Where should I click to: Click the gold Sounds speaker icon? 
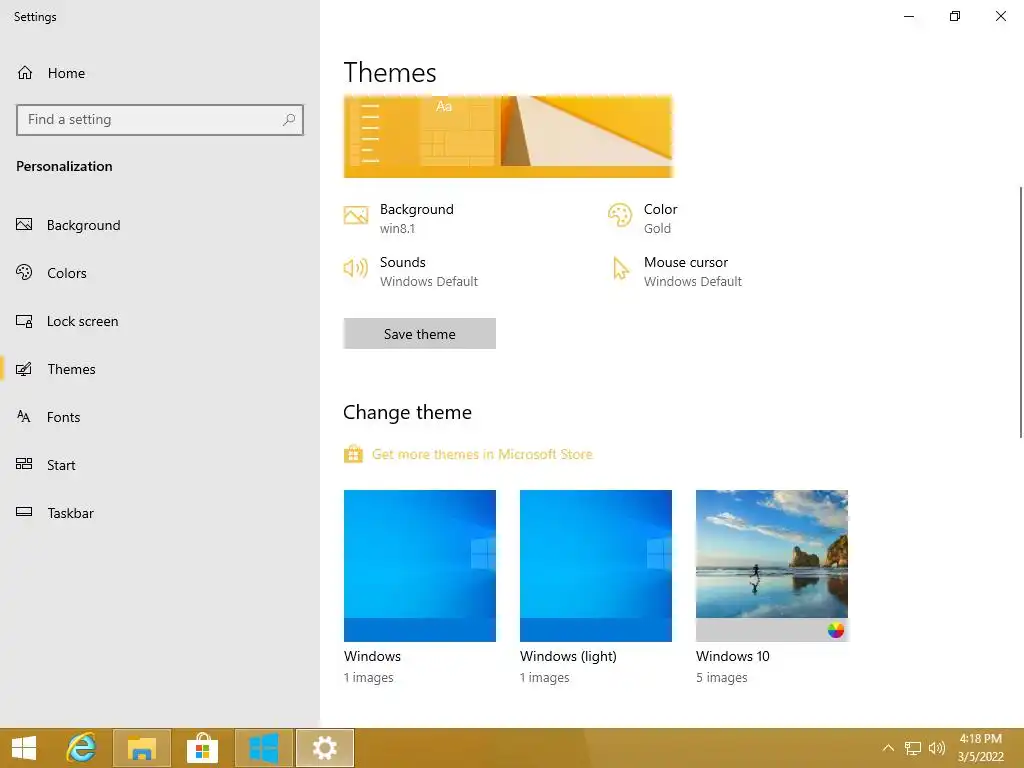pos(356,268)
